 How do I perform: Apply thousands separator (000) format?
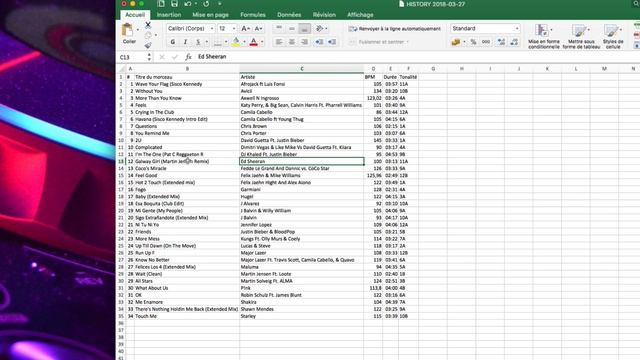click(486, 42)
